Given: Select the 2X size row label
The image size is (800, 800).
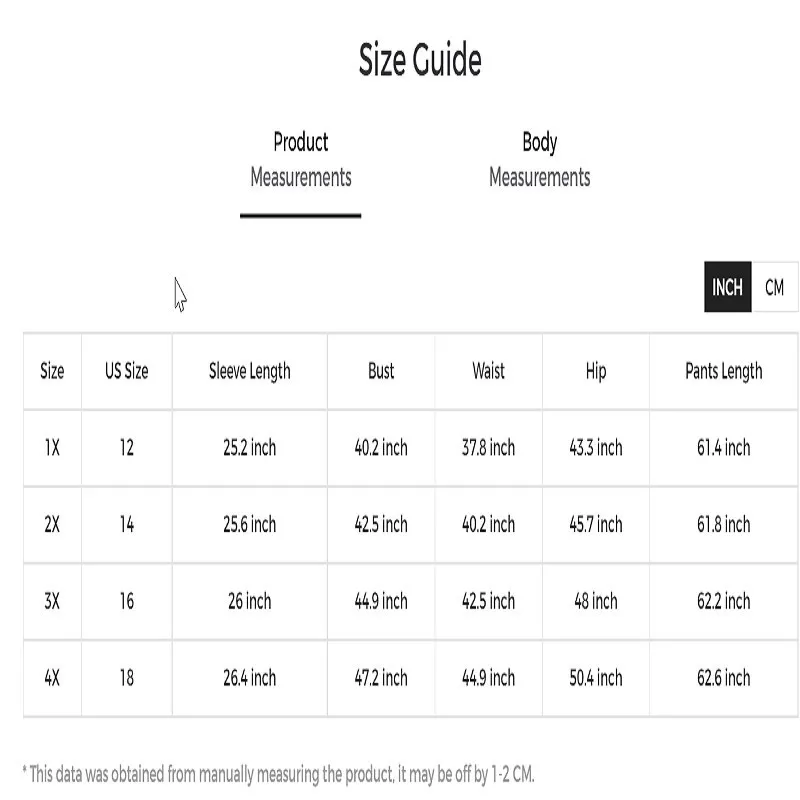Looking at the screenshot, I should 52,524.
